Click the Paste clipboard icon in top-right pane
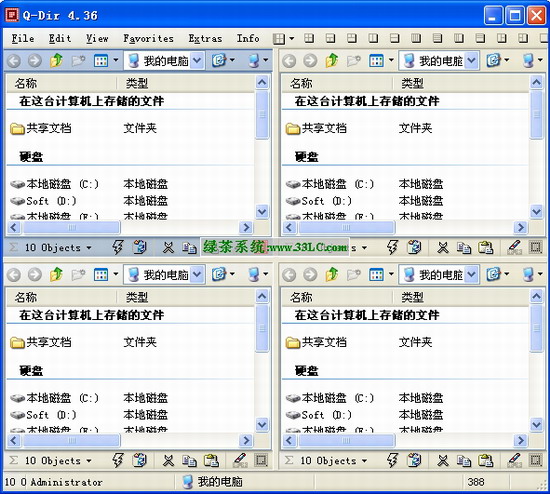Viewport: 550px width, 494px height. point(485,248)
